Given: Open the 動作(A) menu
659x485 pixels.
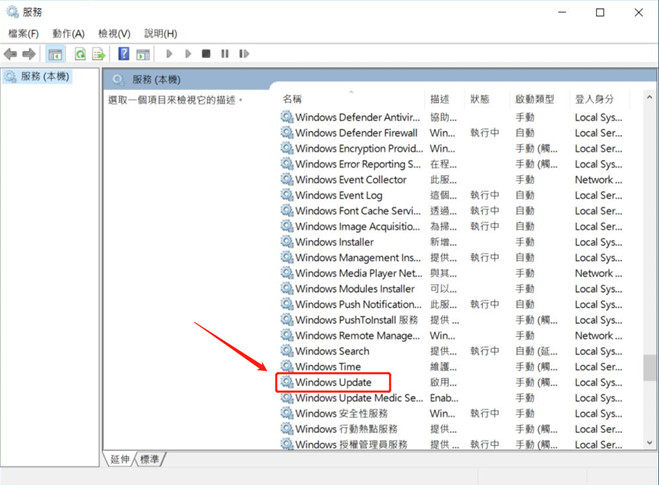Looking at the screenshot, I should [x=68, y=33].
